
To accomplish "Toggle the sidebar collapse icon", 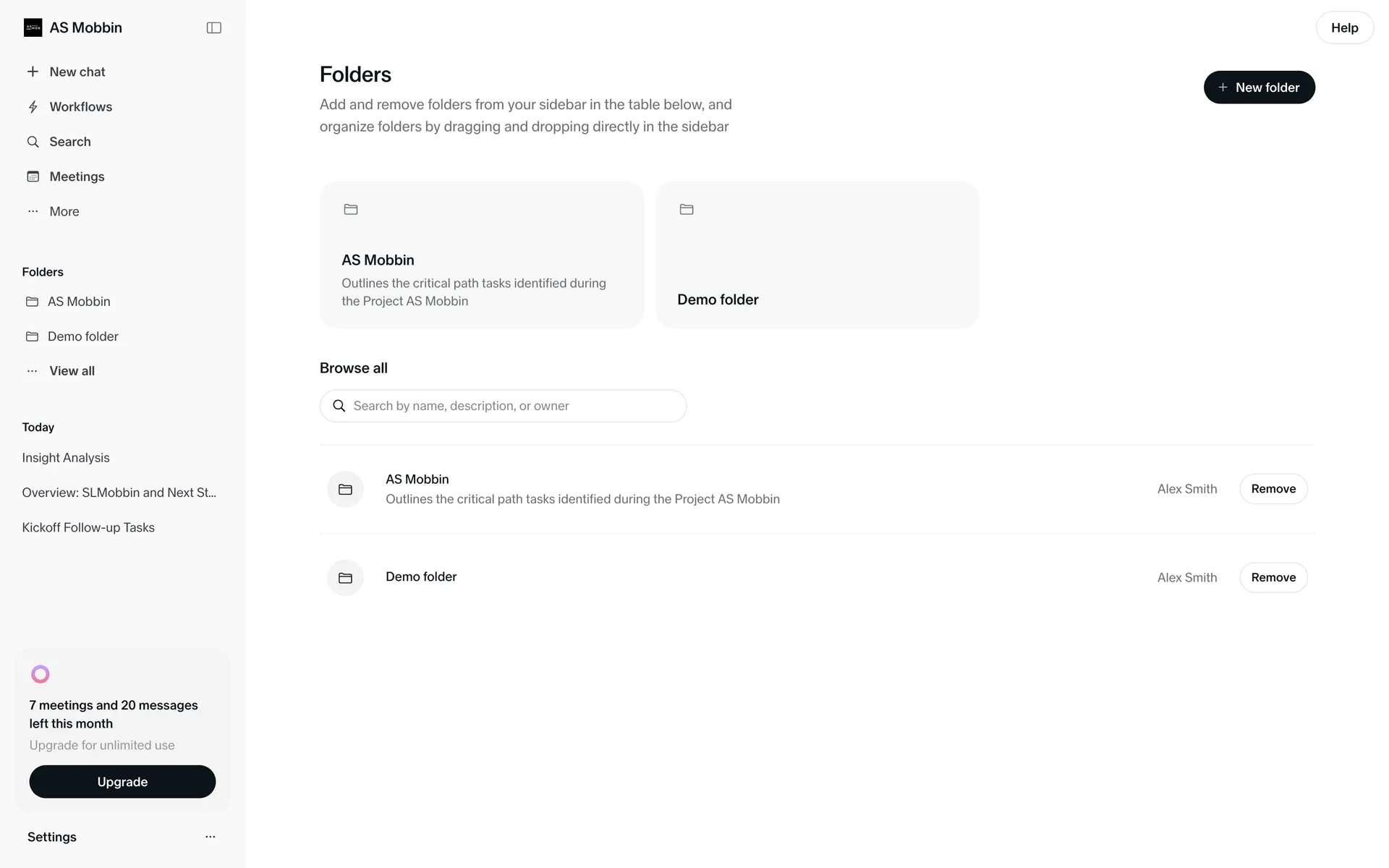I will pyautogui.click(x=213, y=27).
